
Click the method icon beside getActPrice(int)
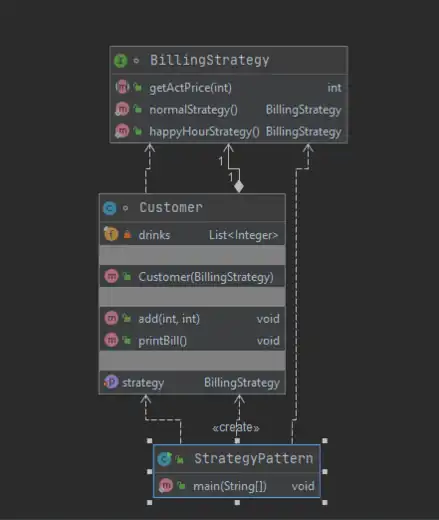click(x=122, y=87)
